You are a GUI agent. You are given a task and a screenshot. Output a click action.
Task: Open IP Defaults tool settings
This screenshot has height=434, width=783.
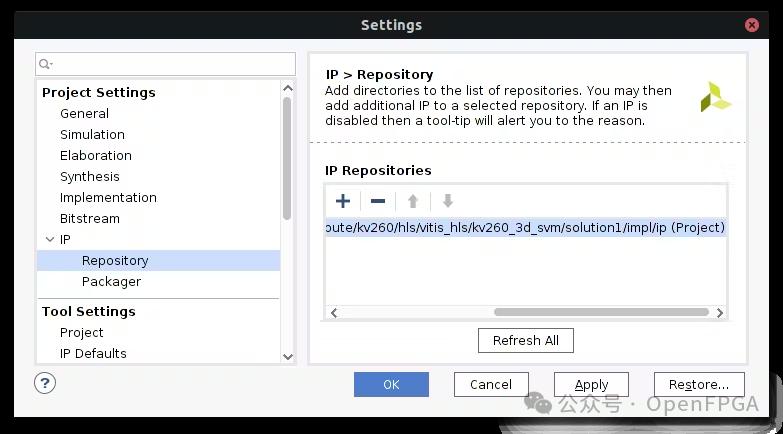pos(93,353)
